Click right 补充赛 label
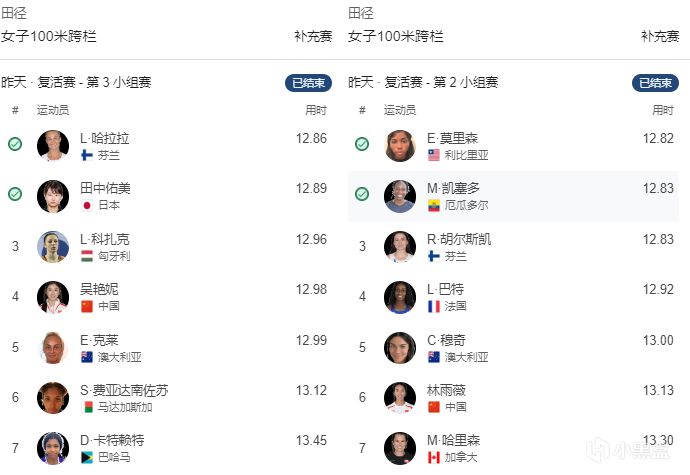This screenshot has height=475, width=690. click(x=659, y=36)
